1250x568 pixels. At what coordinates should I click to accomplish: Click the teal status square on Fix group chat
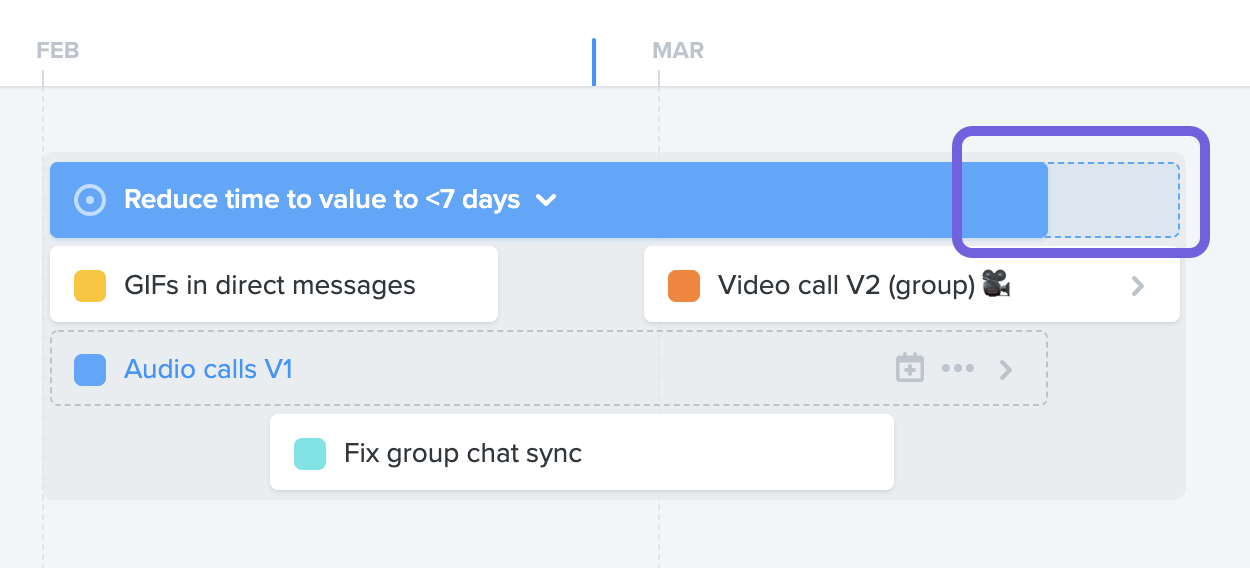(x=310, y=453)
